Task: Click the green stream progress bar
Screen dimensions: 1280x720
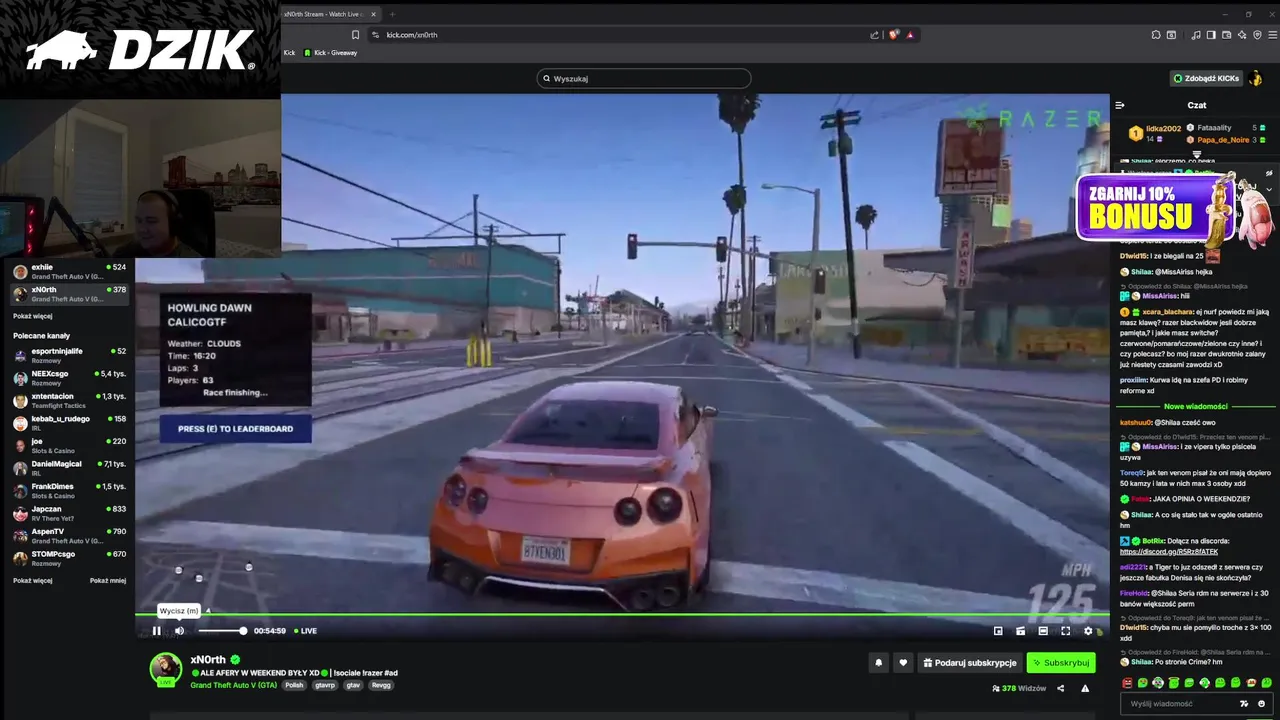Action: click(x=622, y=613)
